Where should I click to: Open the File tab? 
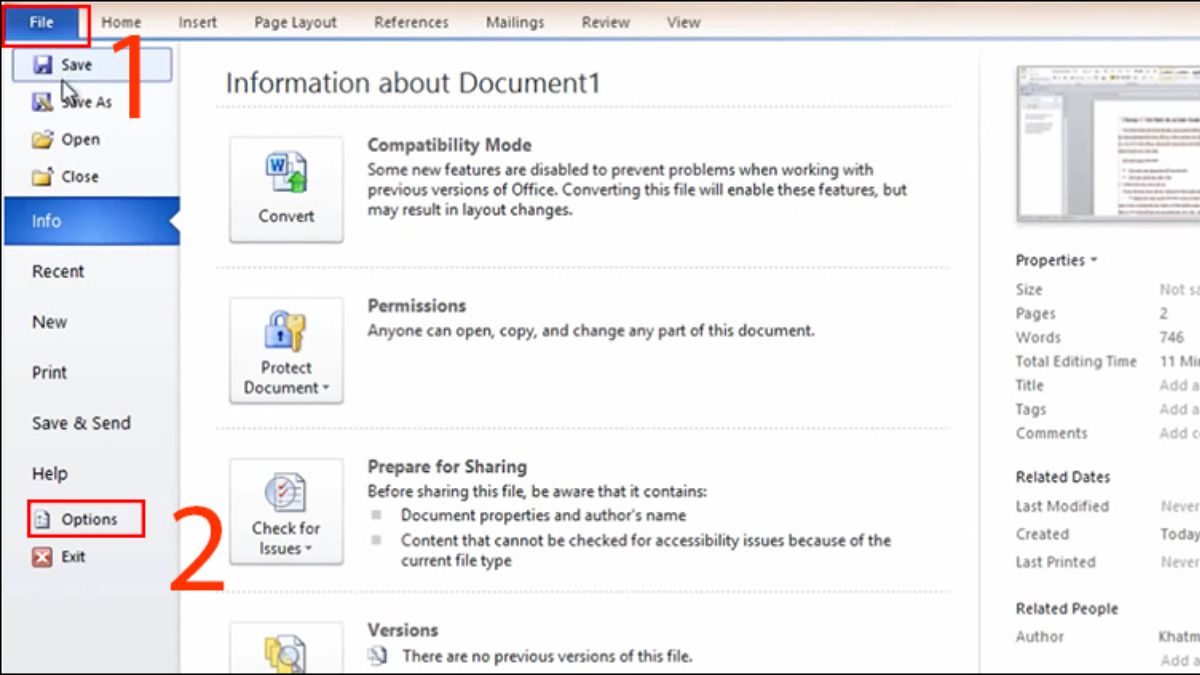(x=42, y=23)
